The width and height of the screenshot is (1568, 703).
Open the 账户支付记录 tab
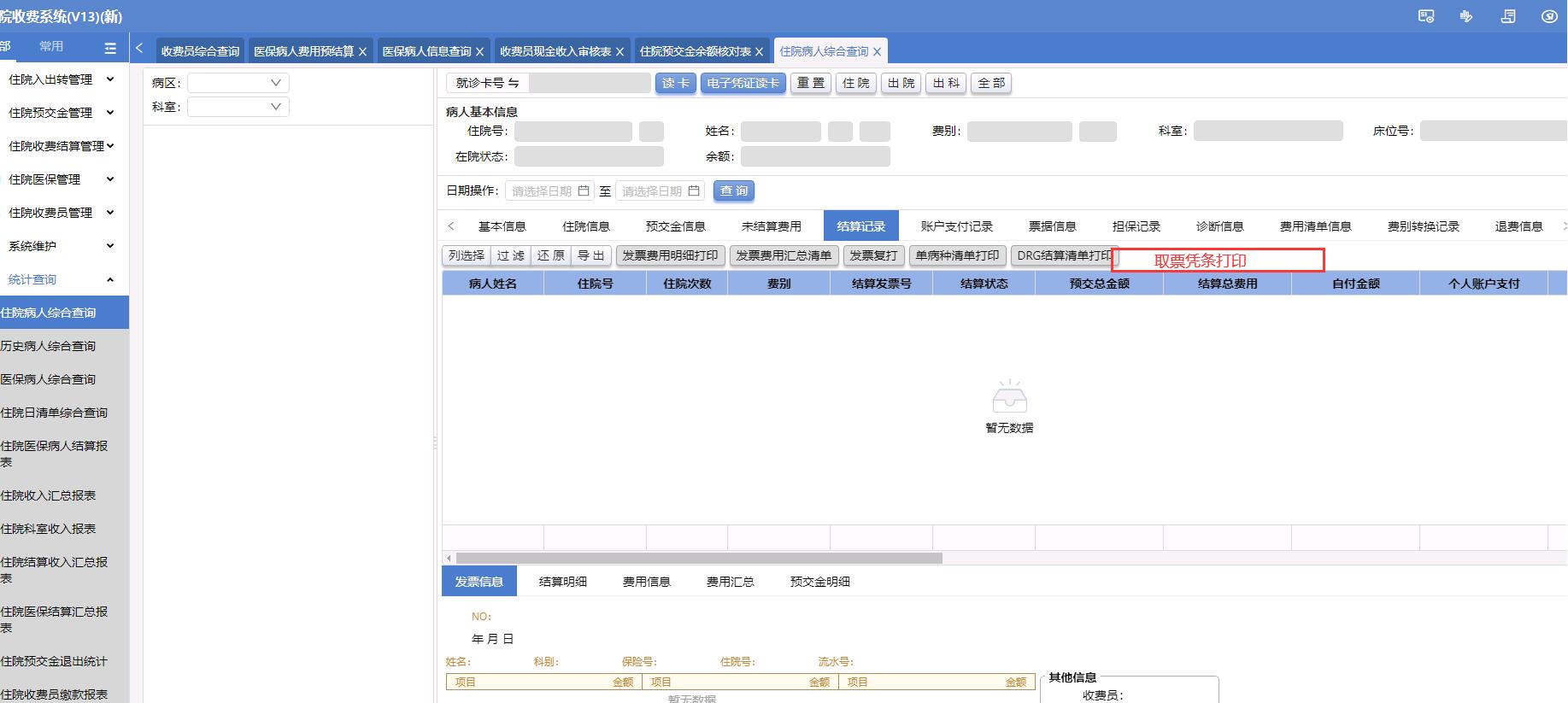(x=956, y=226)
